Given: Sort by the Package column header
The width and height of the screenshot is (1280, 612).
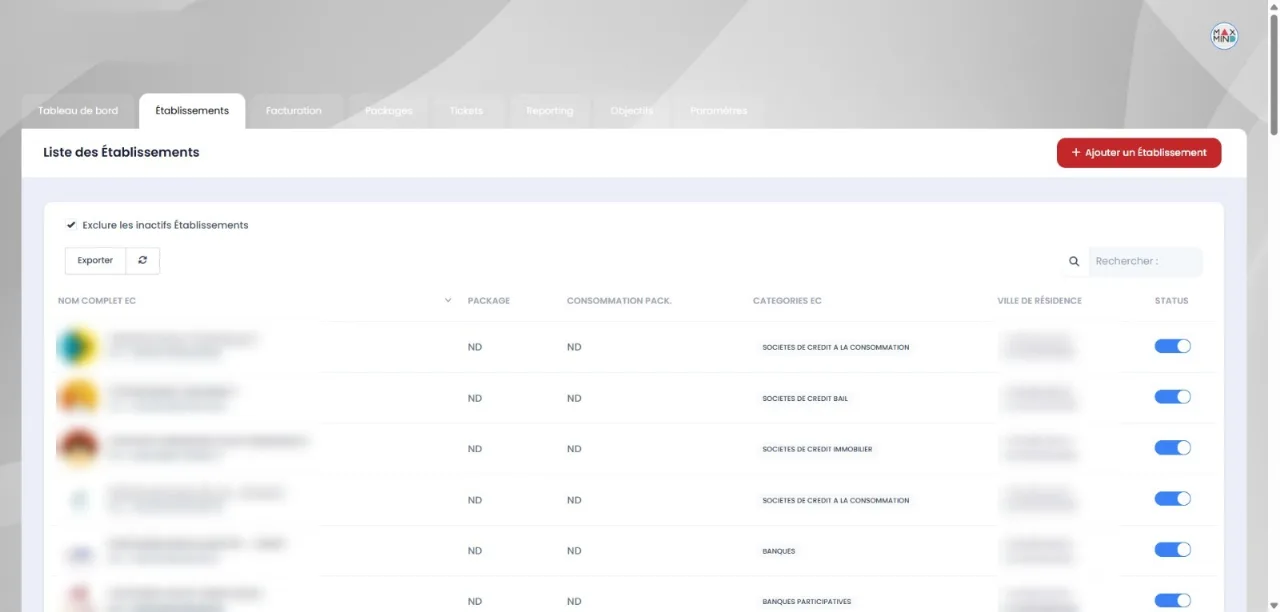Looking at the screenshot, I should tap(489, 301).
